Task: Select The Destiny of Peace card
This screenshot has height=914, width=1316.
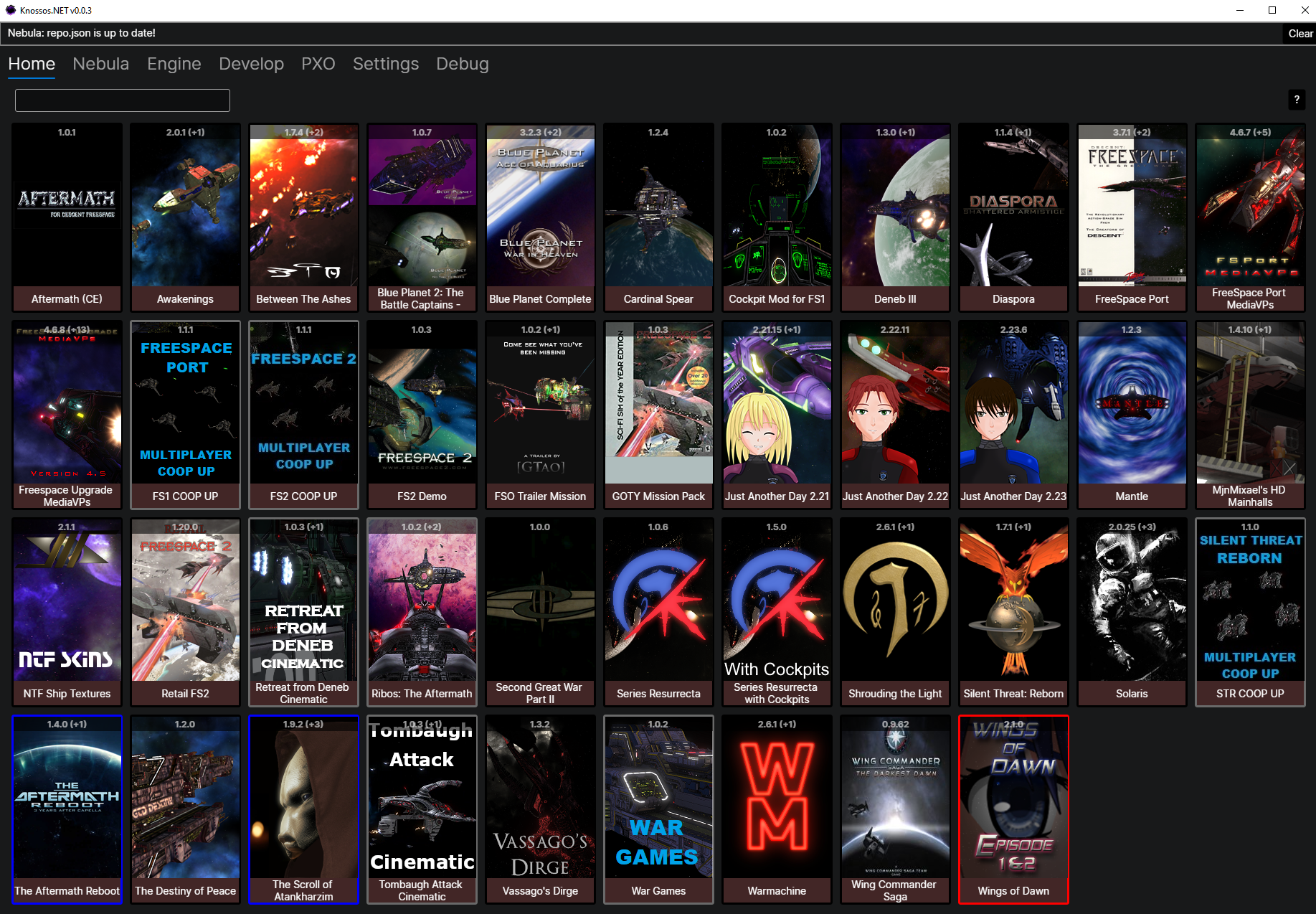Action: coord(185,809)
